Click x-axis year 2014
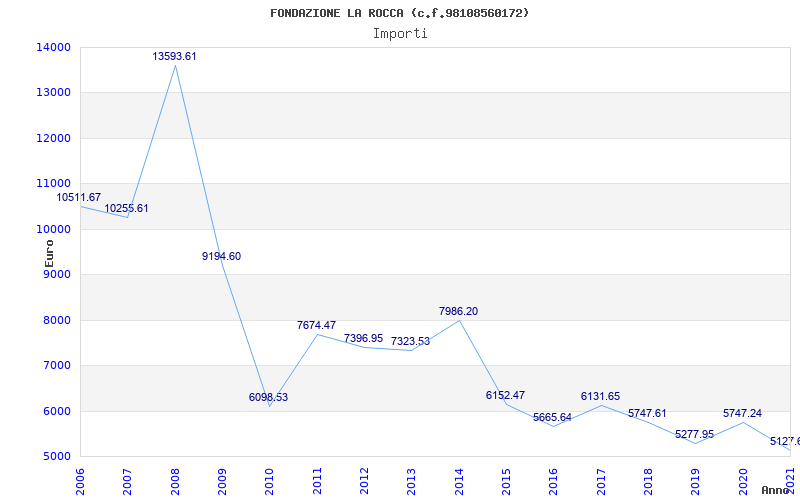800x500 pixels. (459, 482)
